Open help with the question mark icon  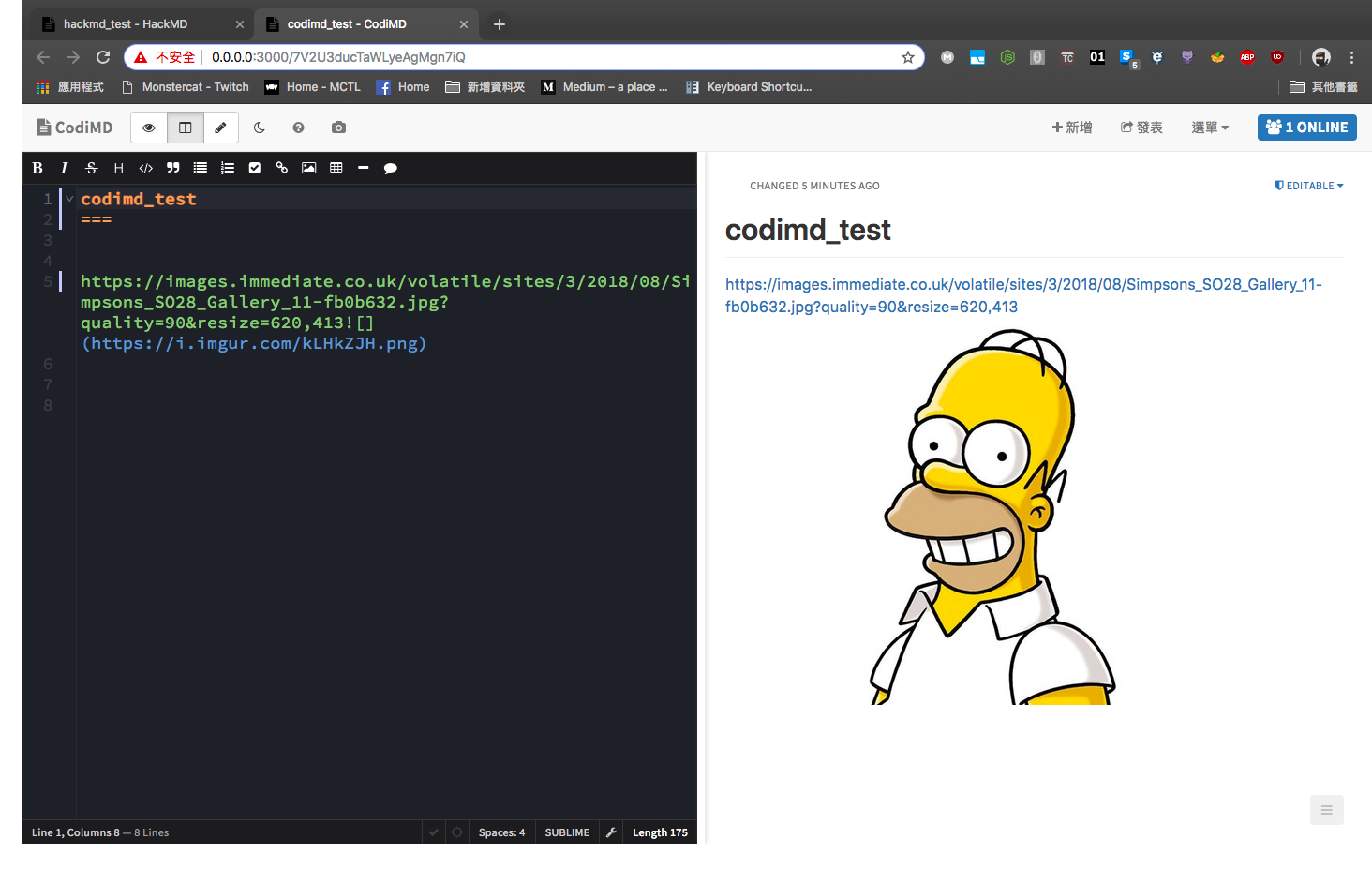(x=298, y=127)
